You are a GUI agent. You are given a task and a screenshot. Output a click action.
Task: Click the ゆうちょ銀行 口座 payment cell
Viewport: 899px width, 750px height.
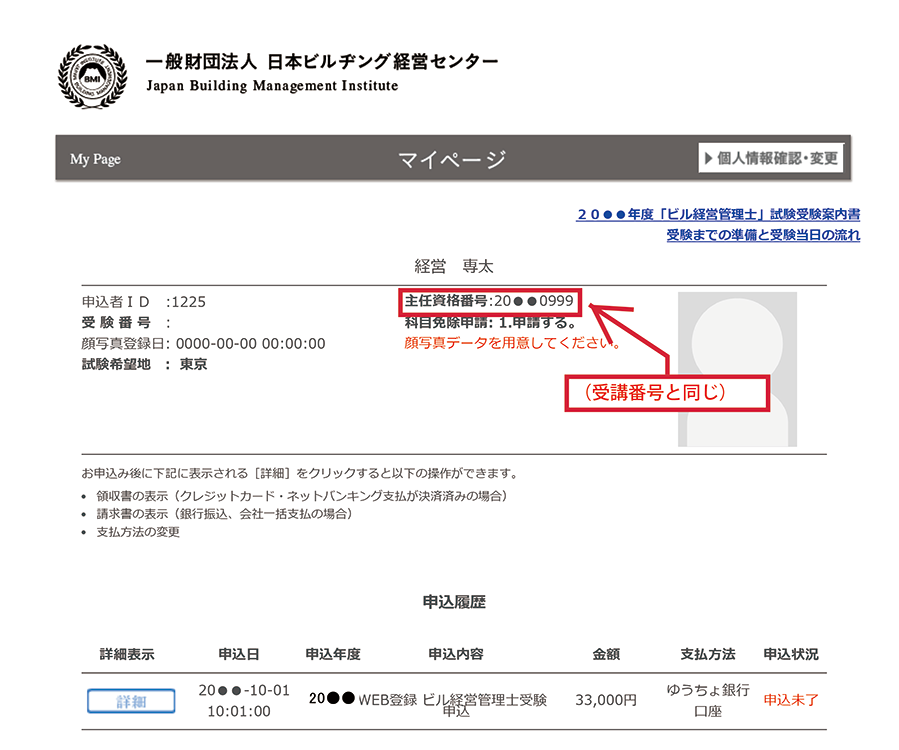[707, 700]
